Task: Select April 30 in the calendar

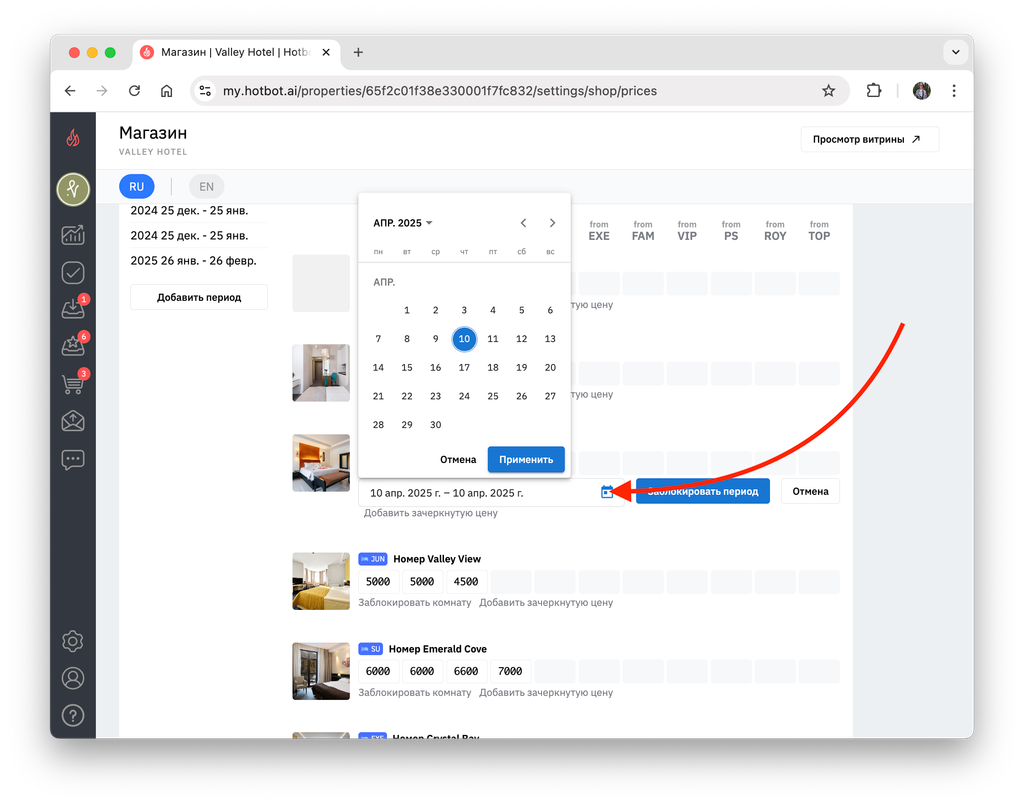Action: (x=436, y=424)
